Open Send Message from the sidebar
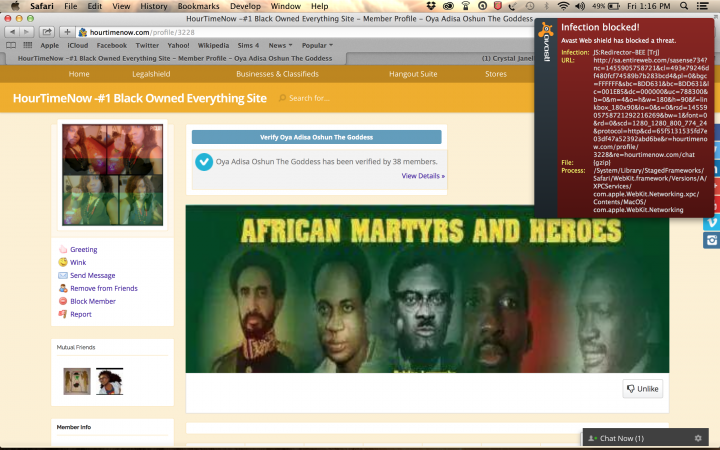Screen dimensions: 720x450 tap(92, 275)
